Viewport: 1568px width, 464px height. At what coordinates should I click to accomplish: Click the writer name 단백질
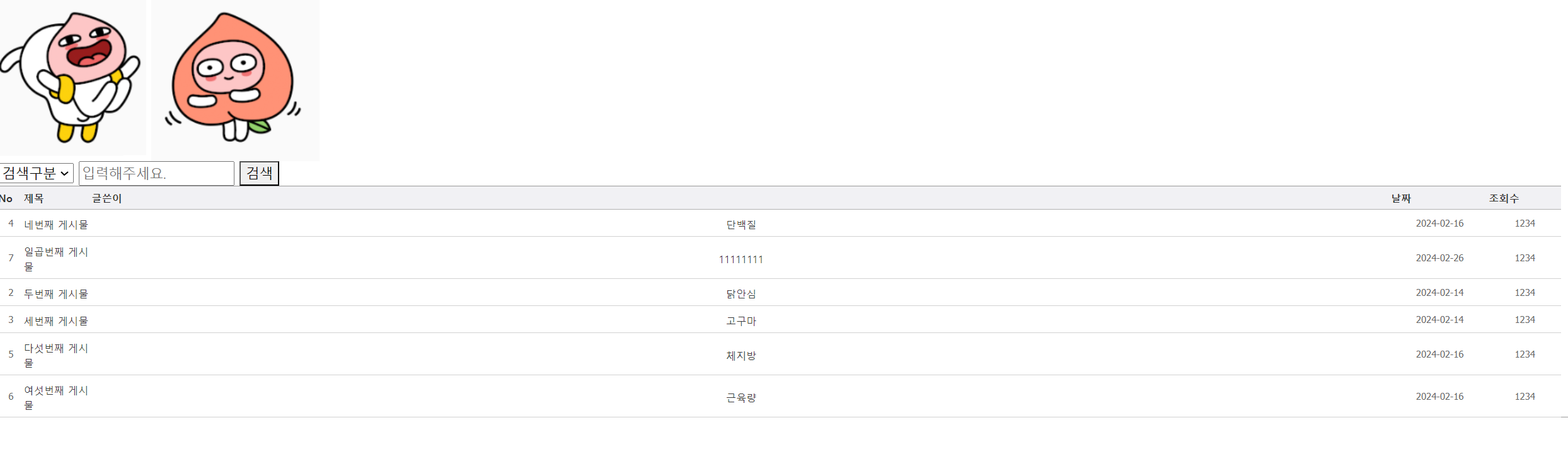pyautogui.click(x=742, y=224)
